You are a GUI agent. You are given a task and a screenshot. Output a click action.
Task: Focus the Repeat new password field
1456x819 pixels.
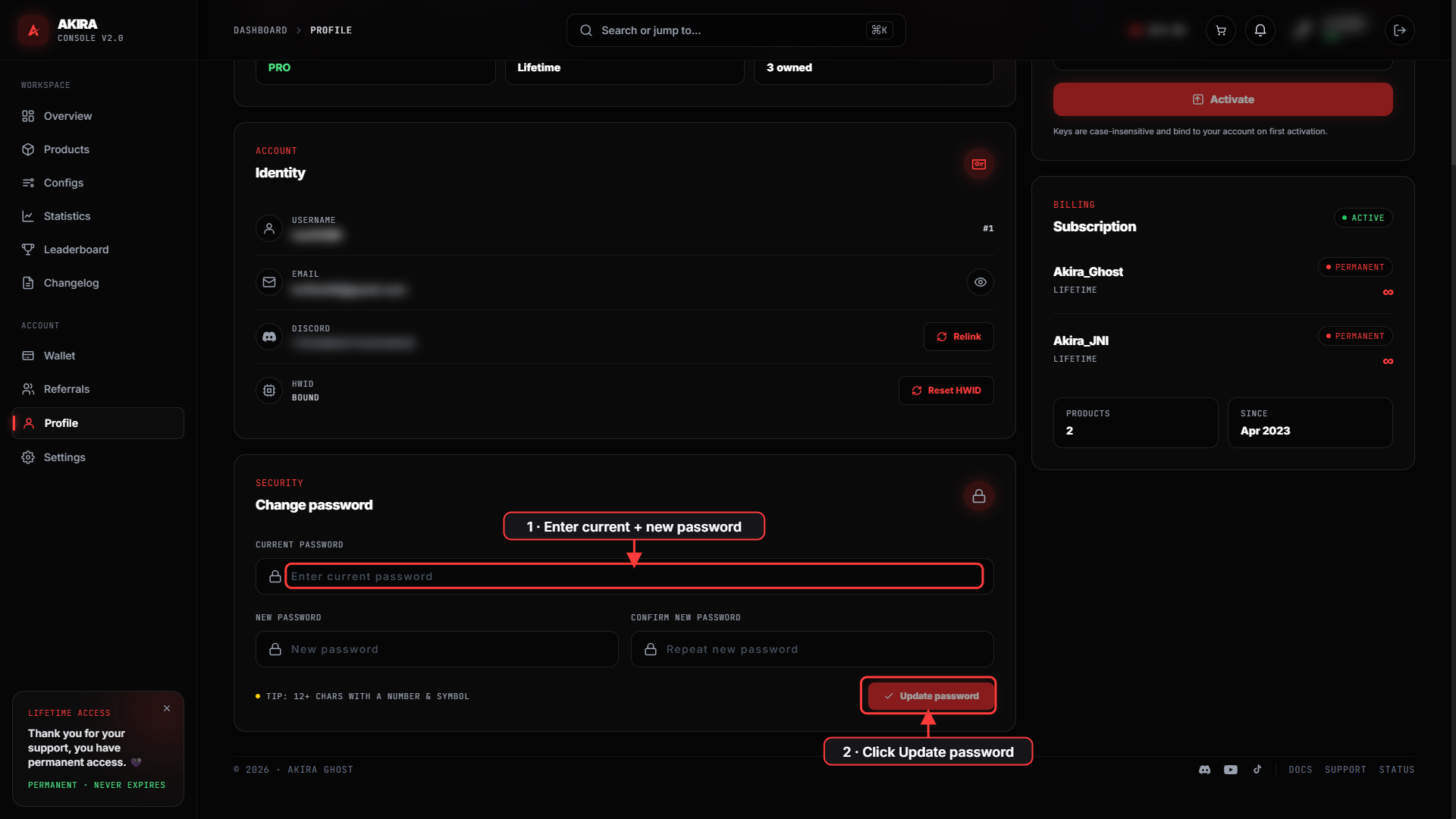(812, 649)
